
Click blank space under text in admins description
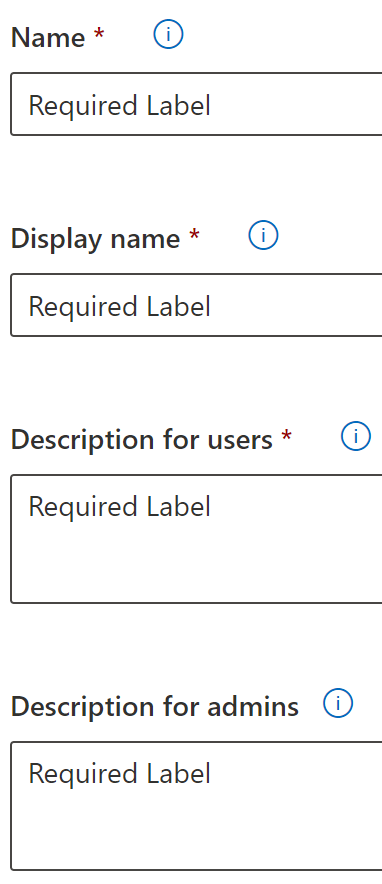[x=196, y=831]
